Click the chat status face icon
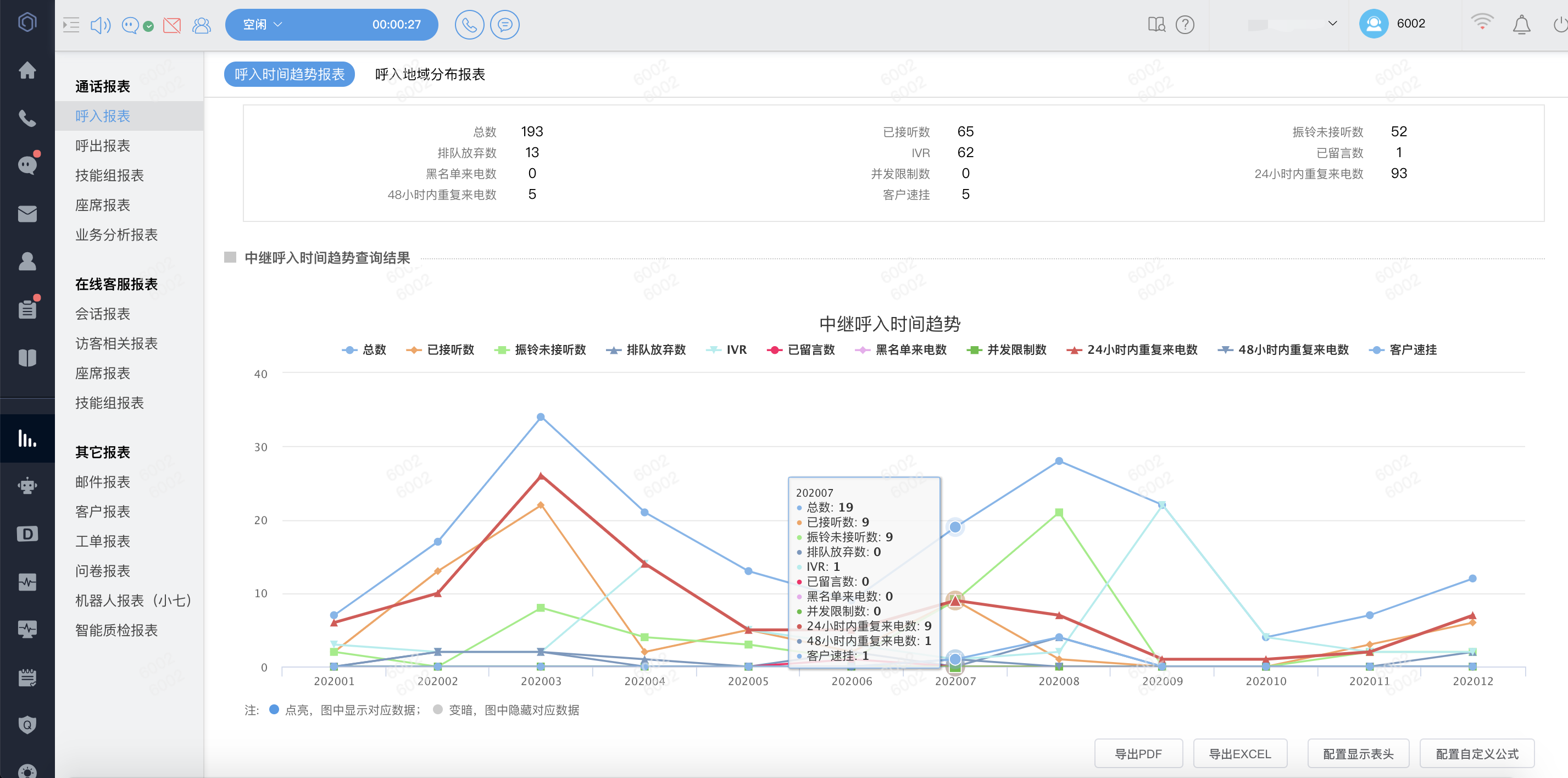Image resolution: width=1568 pixels, height=778 pixels. 130,25
